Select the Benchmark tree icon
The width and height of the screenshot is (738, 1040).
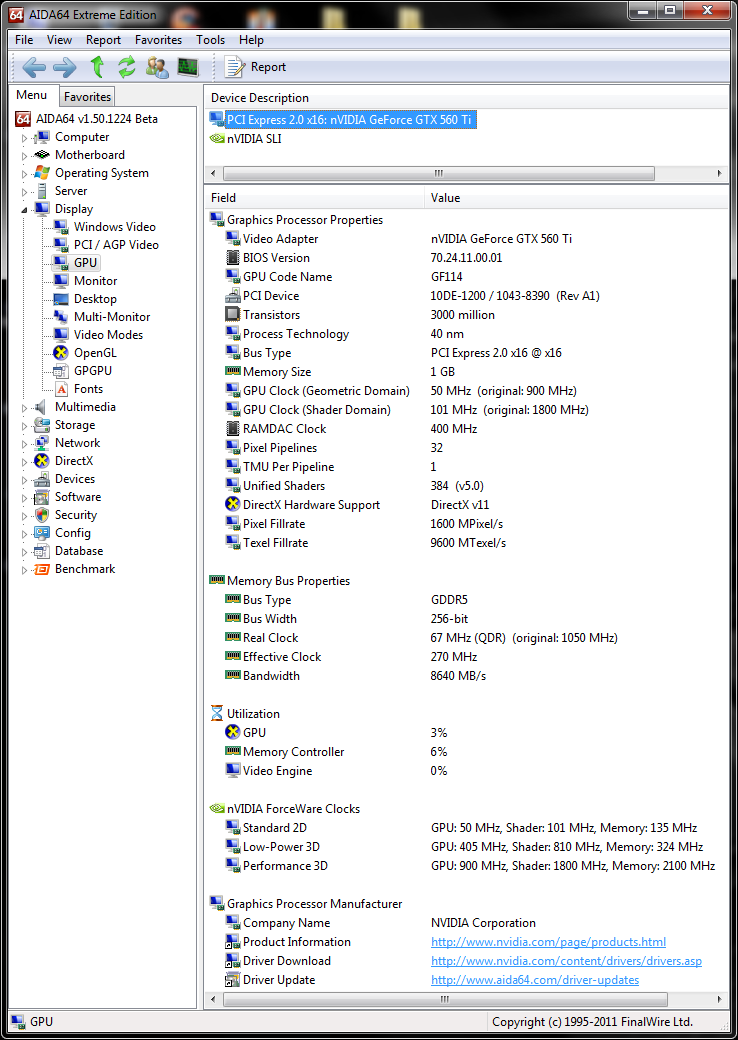coord(42,569)
